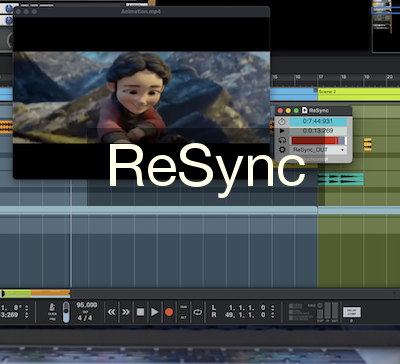Screen dimensions: 400x364
Task: Select the orange clip at the left sequencer edge
Action: point(6,127)
